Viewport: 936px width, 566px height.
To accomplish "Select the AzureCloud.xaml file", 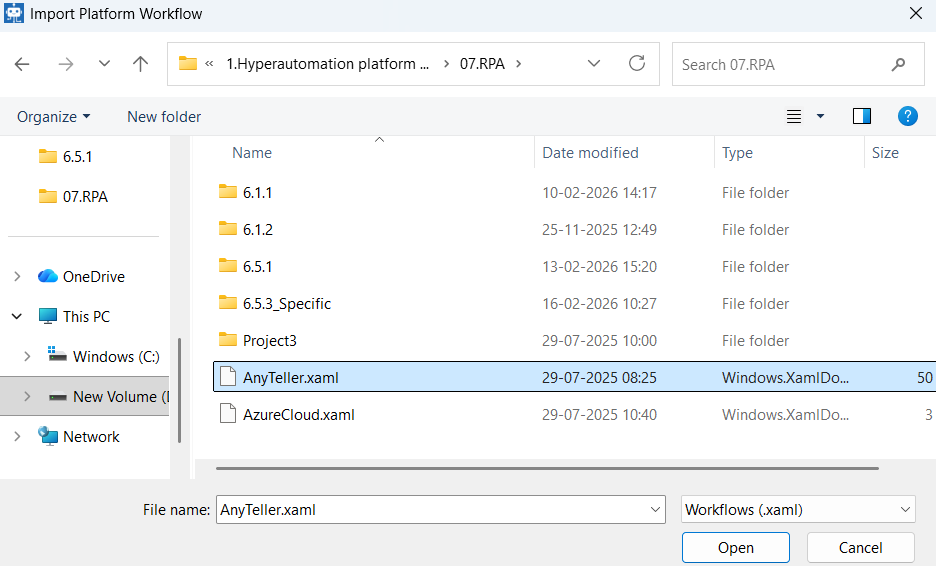I will coord(574,415).
